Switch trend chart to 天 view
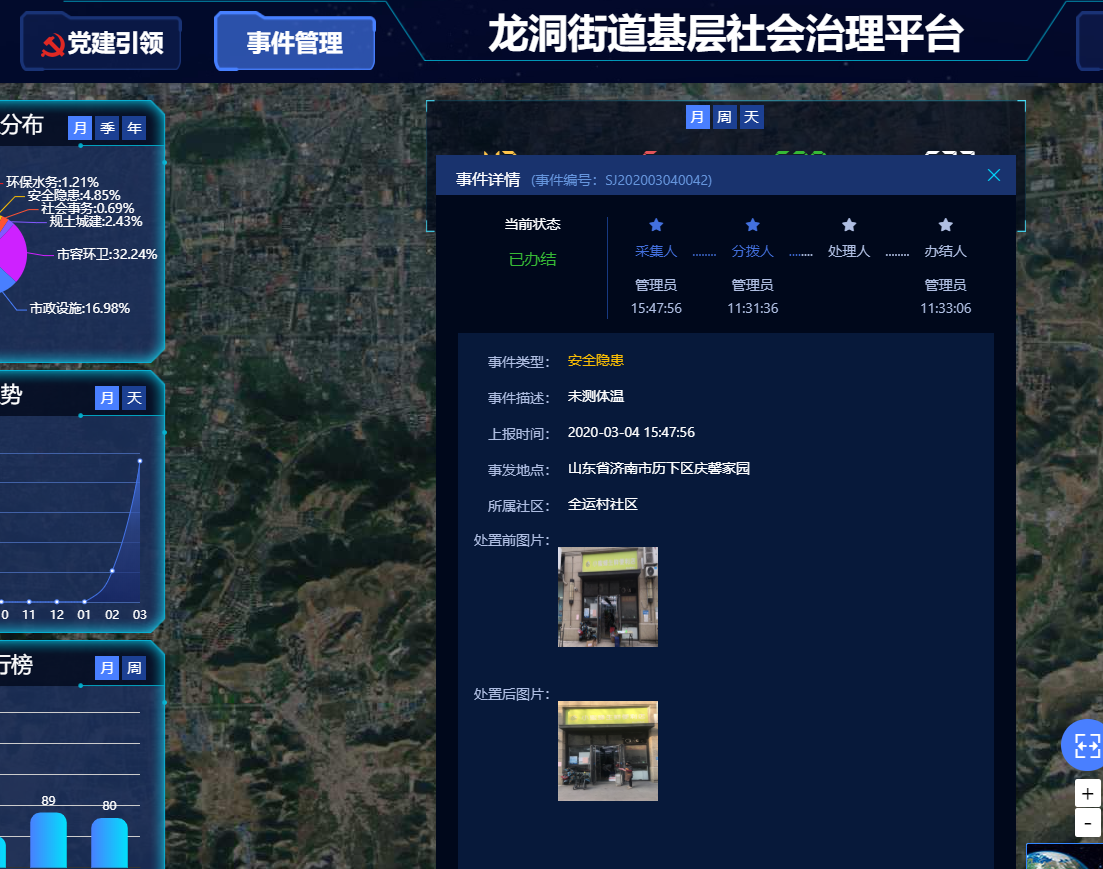This screenshot has height=869, width=1103. coord(134,398)
